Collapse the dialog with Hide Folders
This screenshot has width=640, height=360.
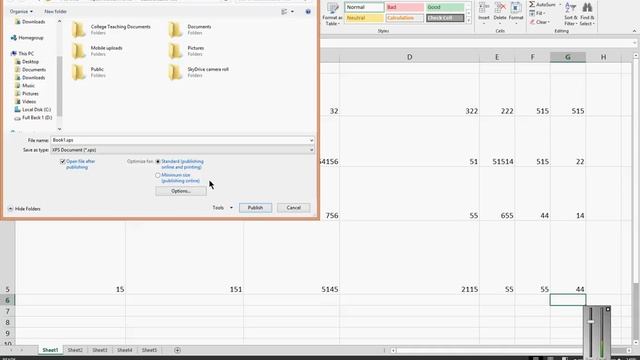click(24, 209)
